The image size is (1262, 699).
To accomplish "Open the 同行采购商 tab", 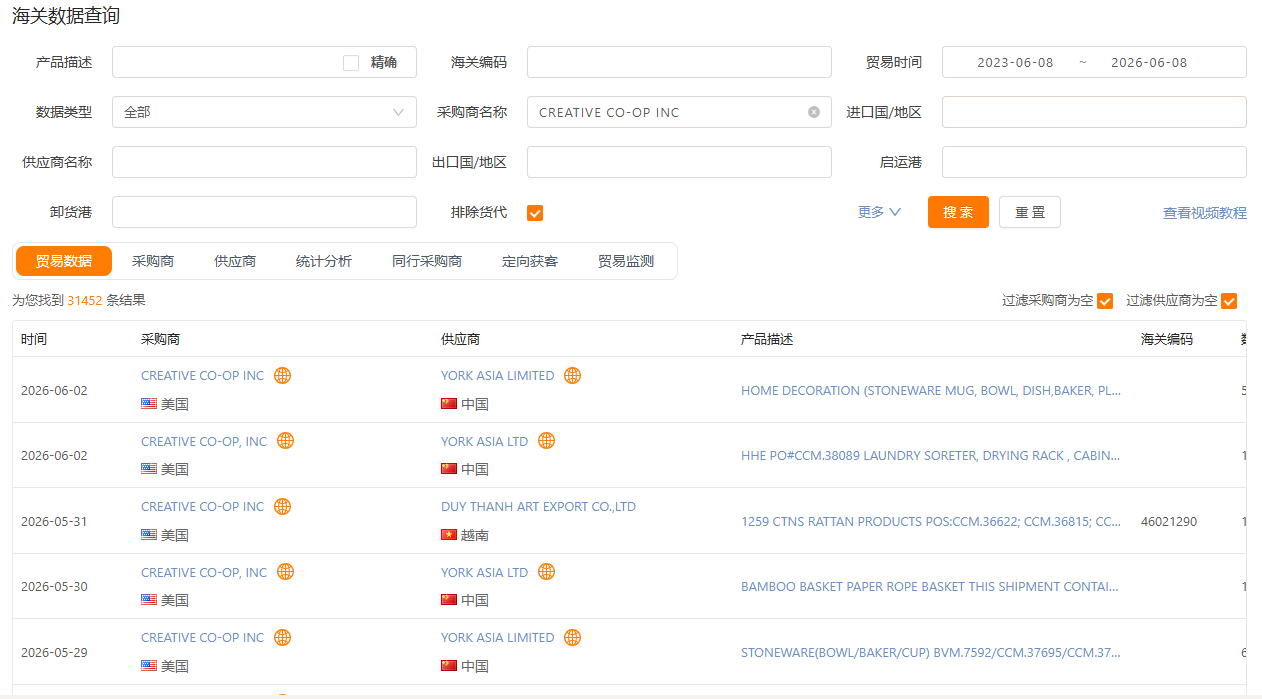I will (427, 261).
